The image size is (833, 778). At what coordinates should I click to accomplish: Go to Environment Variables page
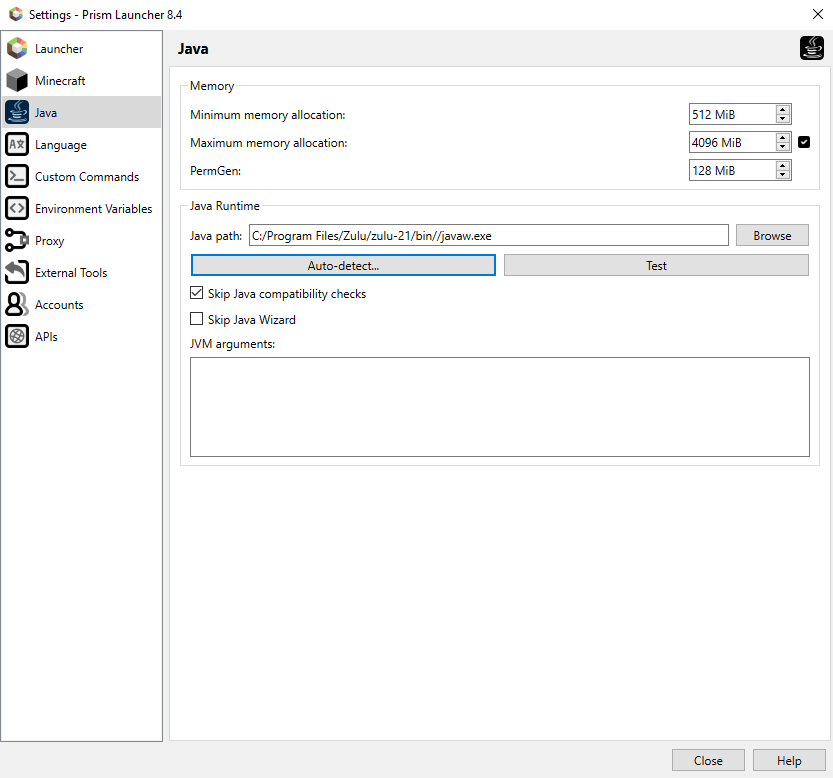[x=82, y=208]
